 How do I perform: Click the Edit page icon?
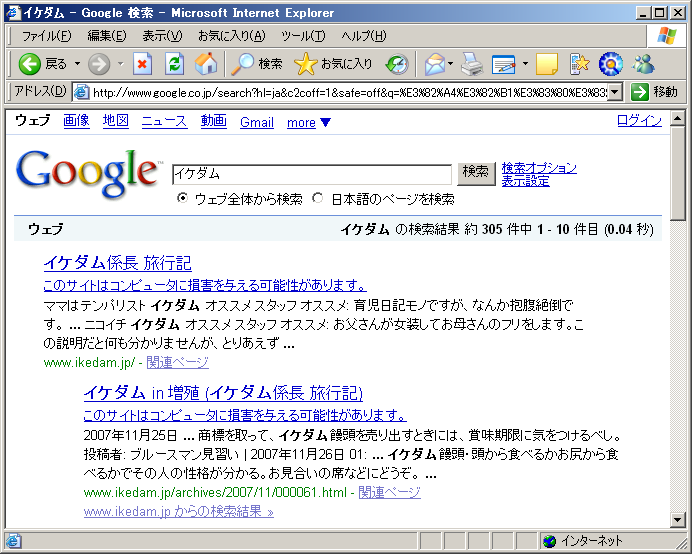click(x=504, y=64)
